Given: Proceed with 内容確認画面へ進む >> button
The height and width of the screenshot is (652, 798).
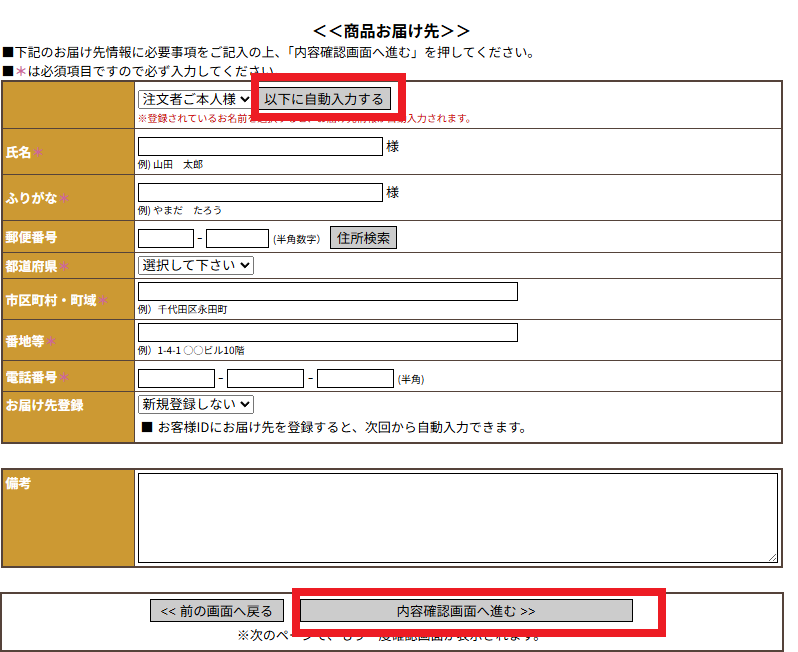Looking at the screenshot, I should [x=466, y=611].
